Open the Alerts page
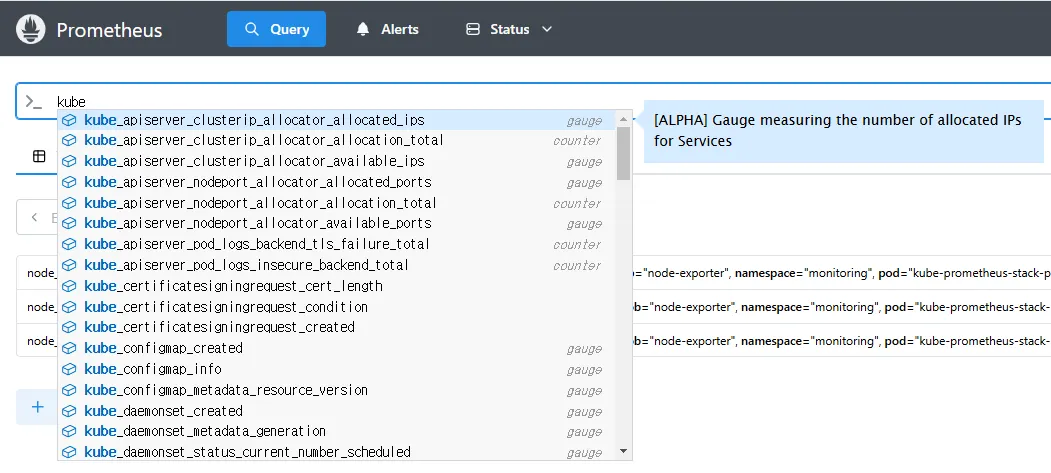Image resolution: width=1051 pixels, height=473 pixels. click(388, 29)
